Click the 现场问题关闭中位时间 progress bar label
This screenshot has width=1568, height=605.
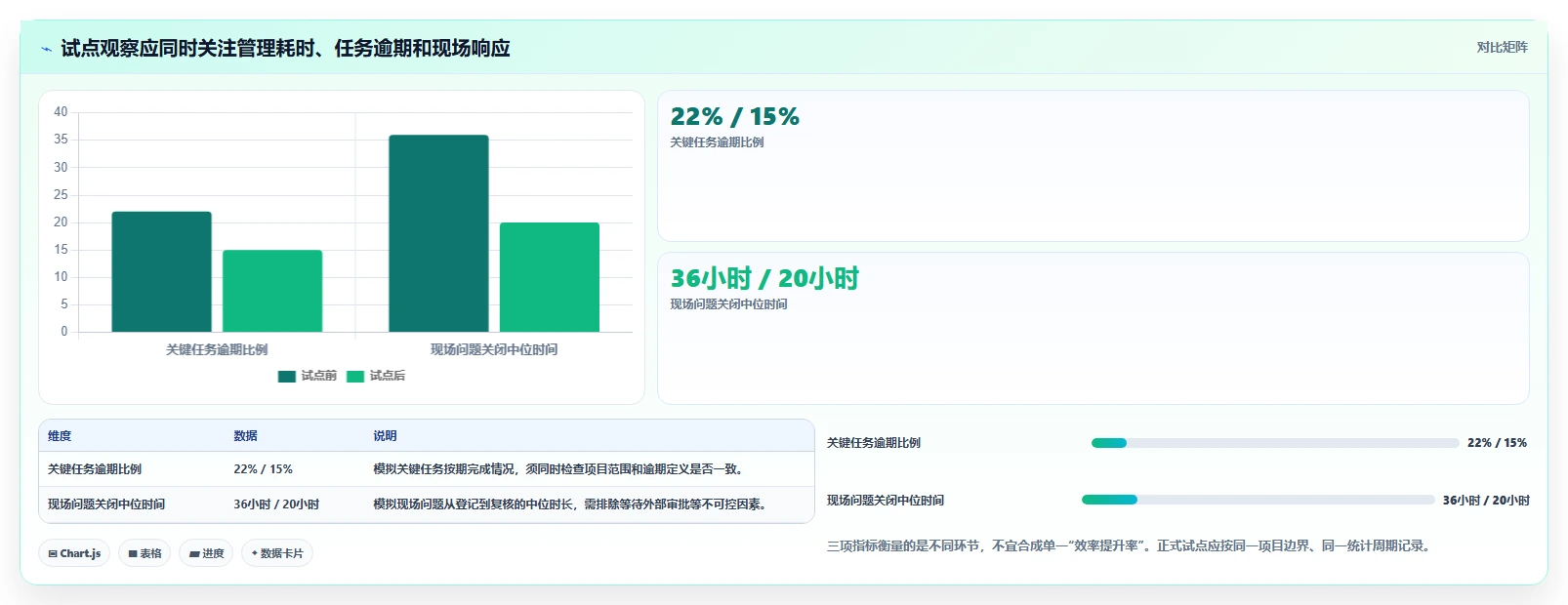(x=886, y=501)
